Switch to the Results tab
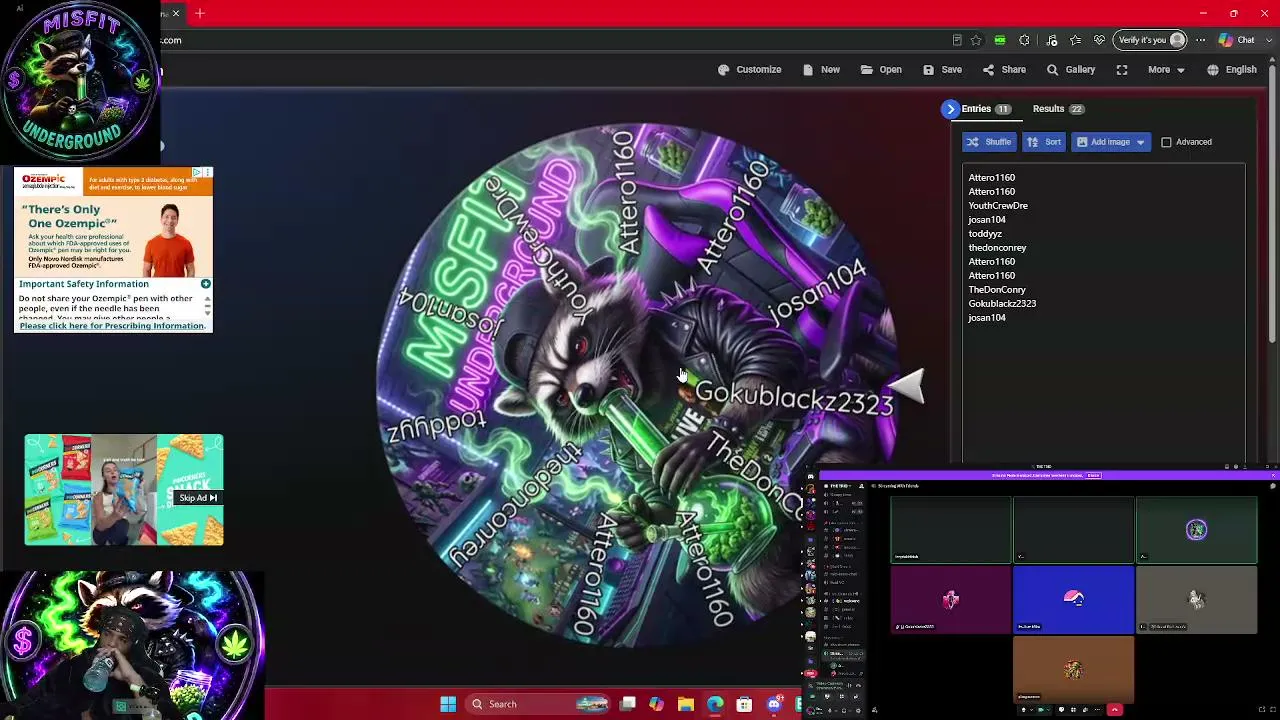Image resolution: width=1280 pixels, height=720 pixels. [1058, 109]
